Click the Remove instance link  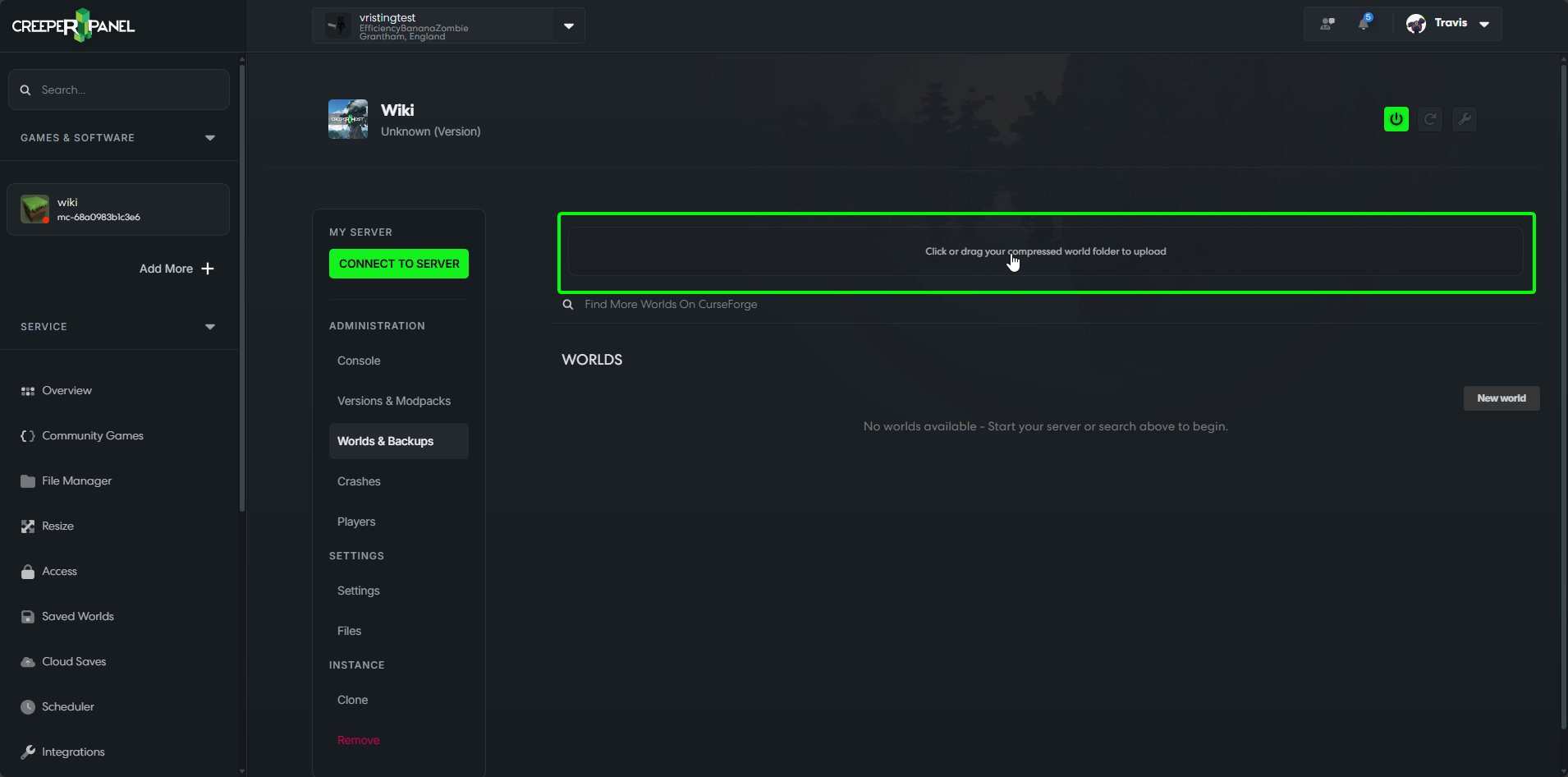[x=358, y=740]
